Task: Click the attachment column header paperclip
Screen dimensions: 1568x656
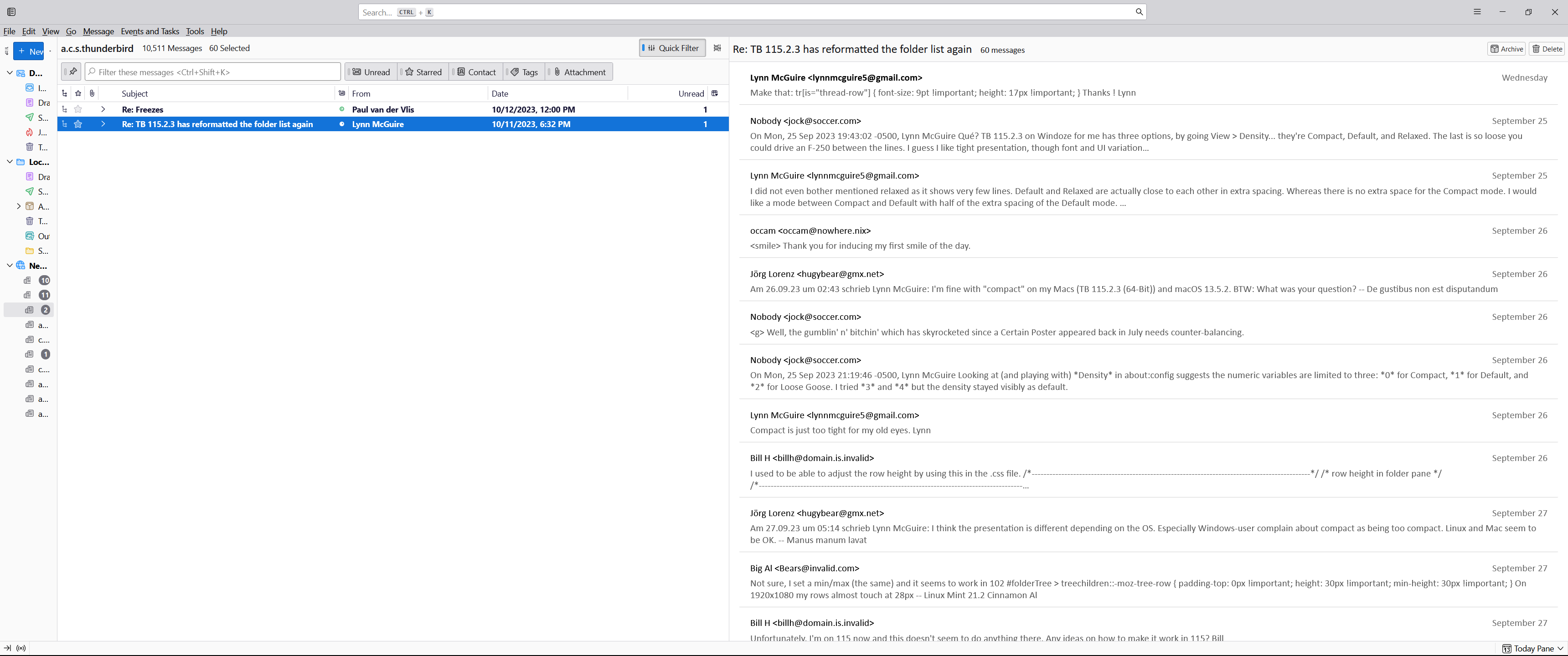Action: click(92, 93)
